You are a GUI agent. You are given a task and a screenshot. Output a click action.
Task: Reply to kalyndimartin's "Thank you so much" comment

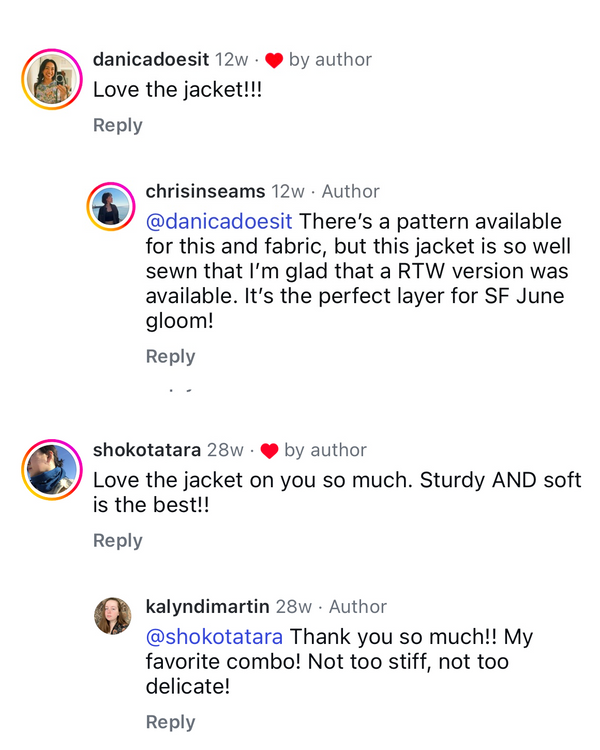coord(170,722)
